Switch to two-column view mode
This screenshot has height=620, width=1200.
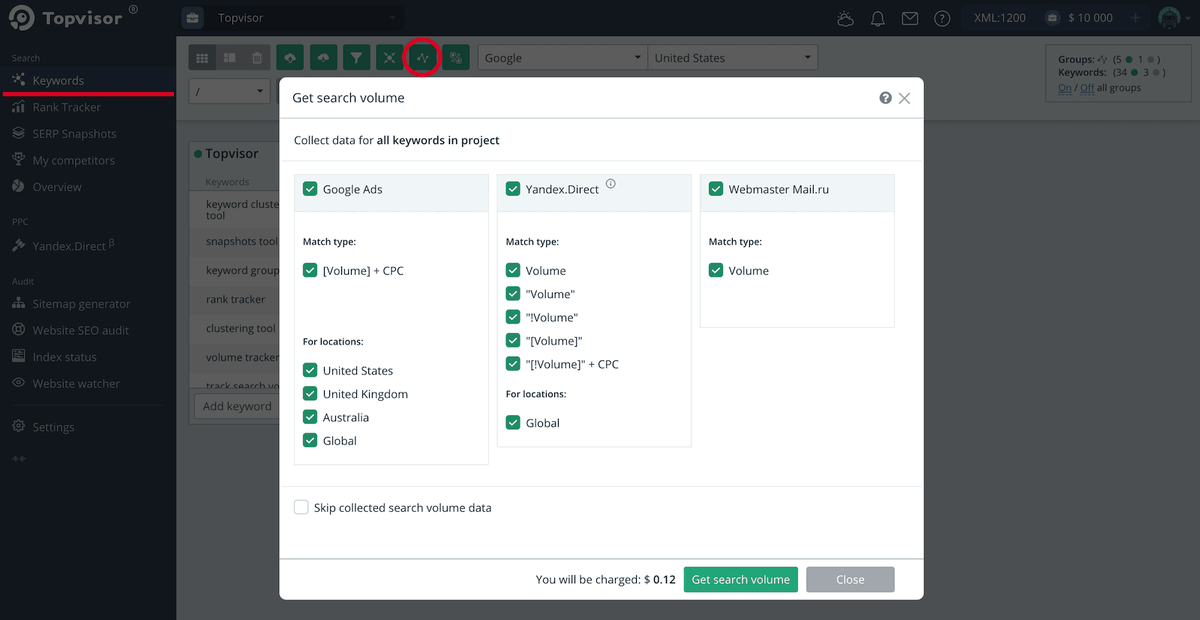point(230,58)
